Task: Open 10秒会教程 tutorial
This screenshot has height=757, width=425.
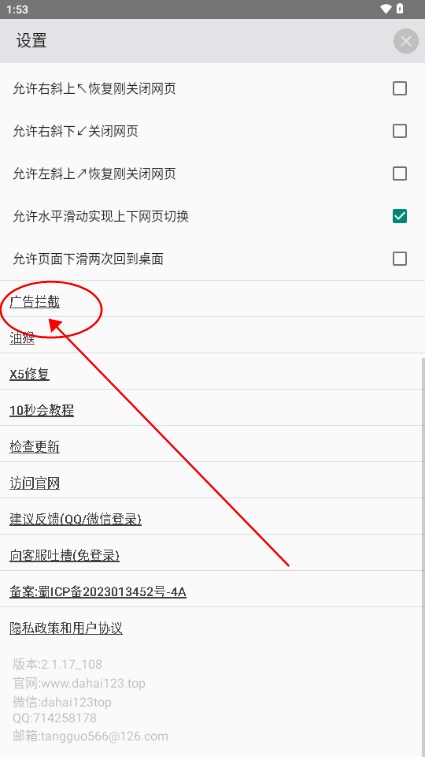Action: (x=42, y=410)
